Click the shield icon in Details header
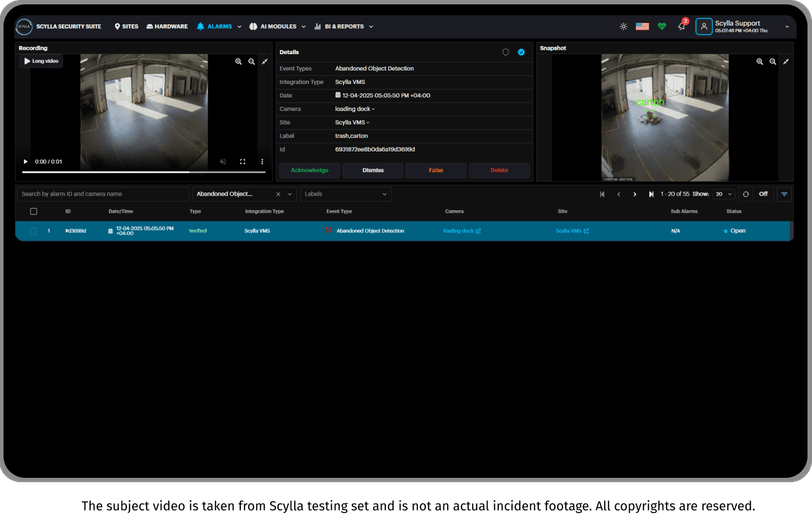The image size is (812, 519). pyautogui.click(x=506, y=52)
